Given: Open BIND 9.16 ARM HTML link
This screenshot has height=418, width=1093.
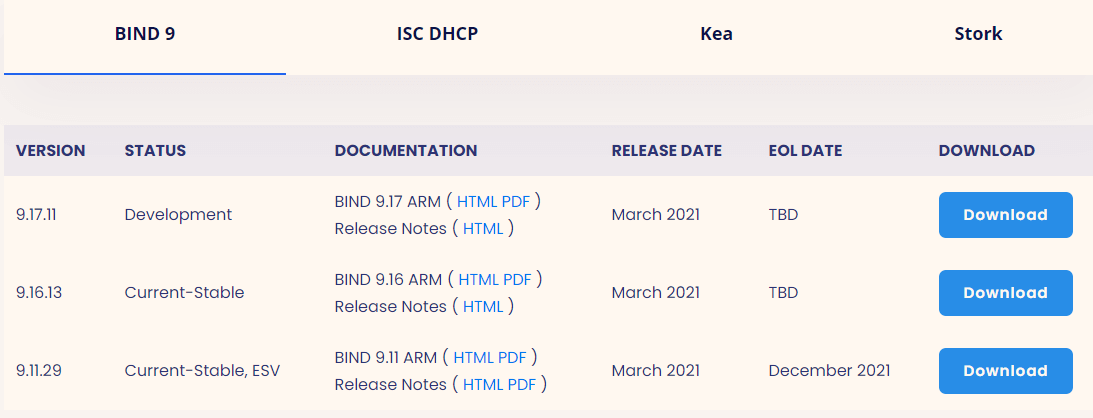Looking at the screenshot, I should (x=478, y=279).
